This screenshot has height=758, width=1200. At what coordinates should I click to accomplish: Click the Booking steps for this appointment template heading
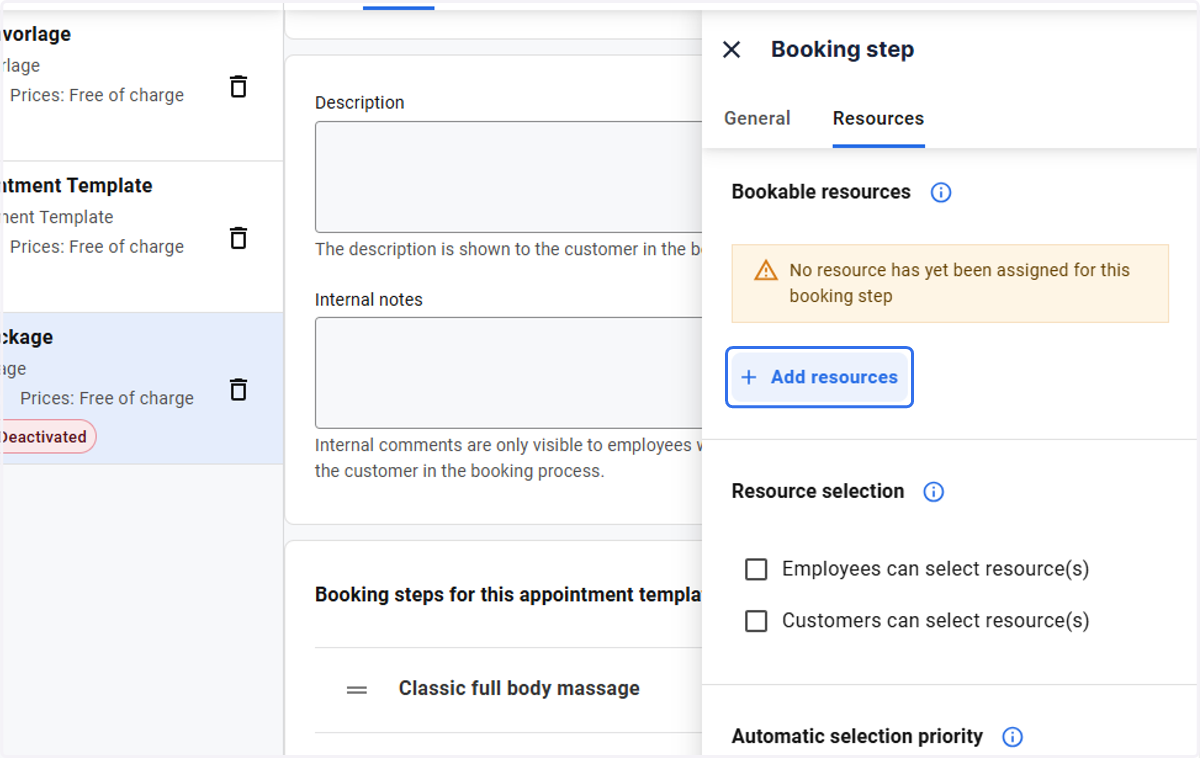(508, 595)
